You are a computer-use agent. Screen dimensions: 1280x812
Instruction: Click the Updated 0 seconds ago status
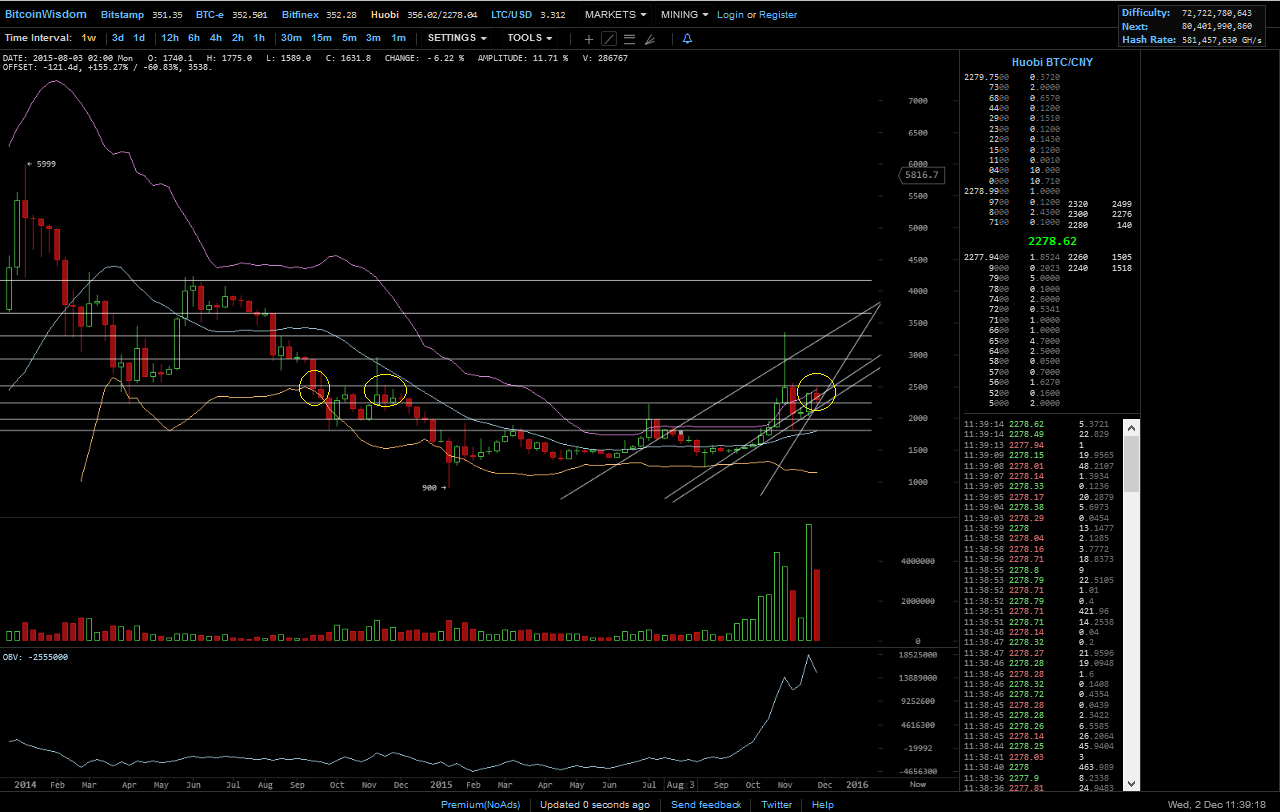(x=595, y=805)
